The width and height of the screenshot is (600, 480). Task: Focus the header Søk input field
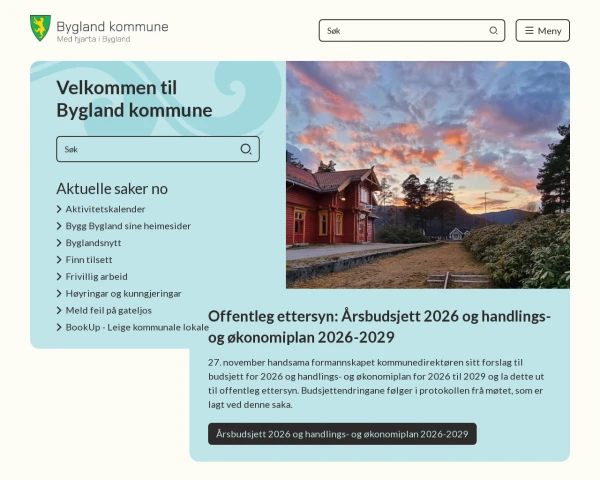point(412,31)
